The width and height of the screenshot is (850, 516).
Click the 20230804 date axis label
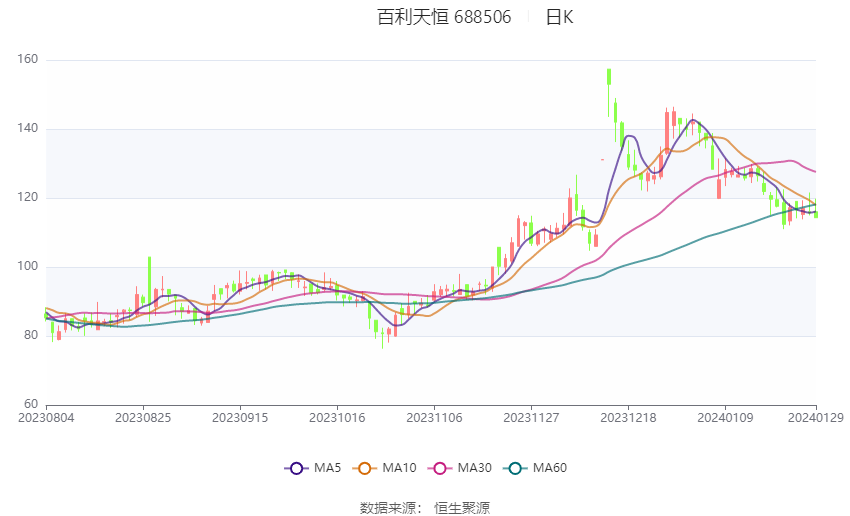[46, 418]
